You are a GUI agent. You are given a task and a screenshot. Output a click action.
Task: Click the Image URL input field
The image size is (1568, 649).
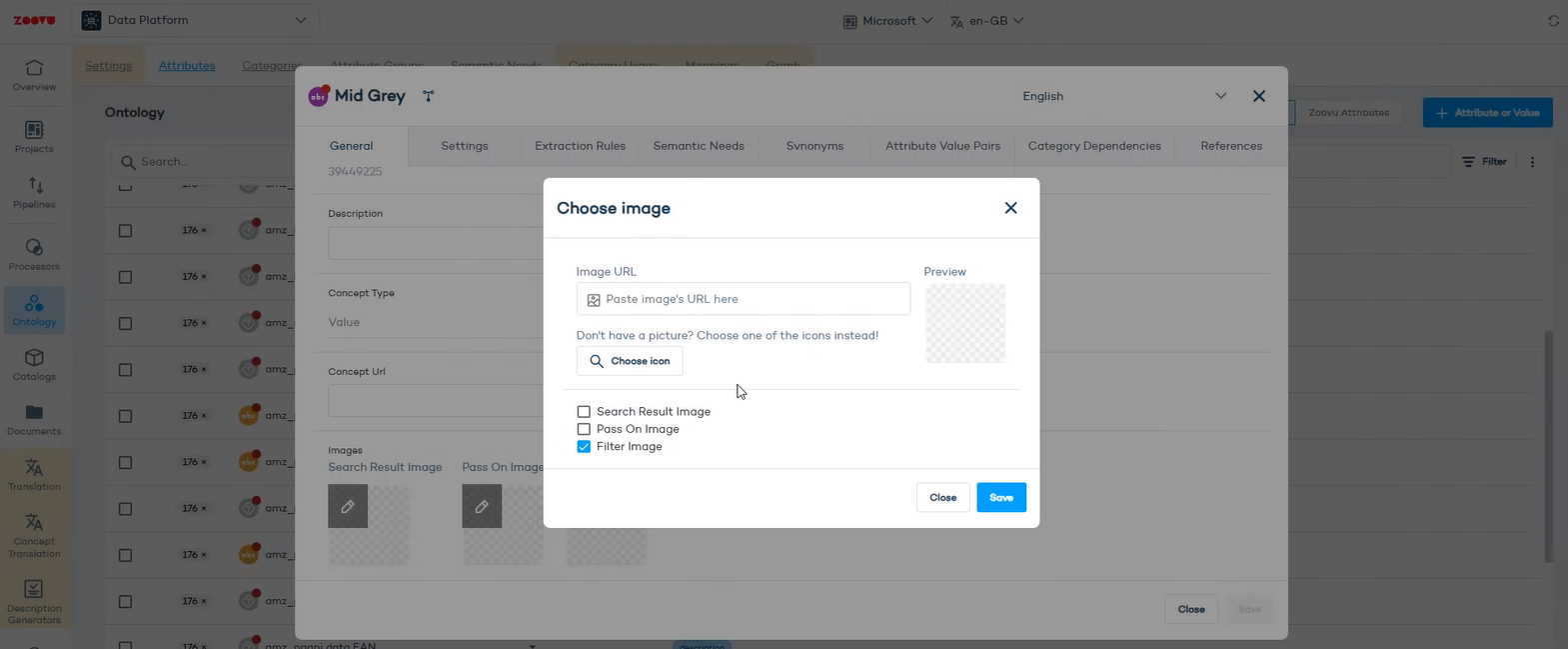[744, 299]
